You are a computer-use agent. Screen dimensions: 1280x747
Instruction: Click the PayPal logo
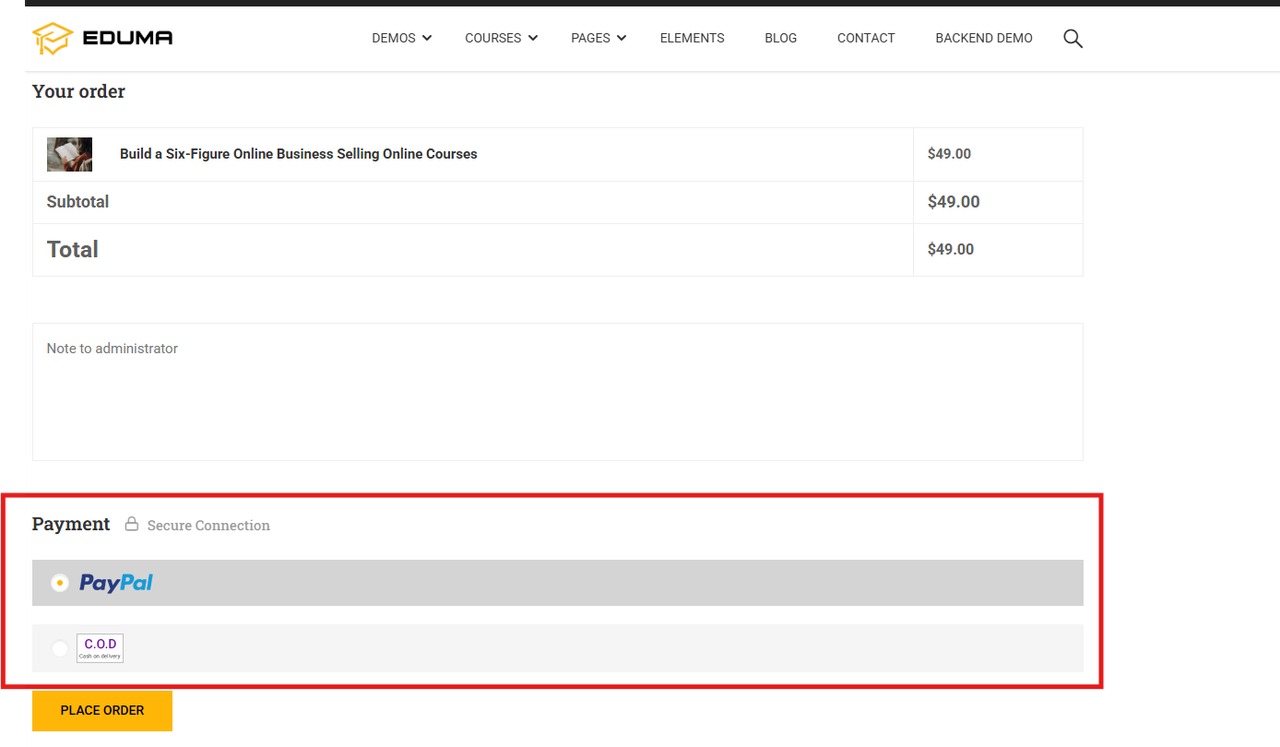point(116,583)
